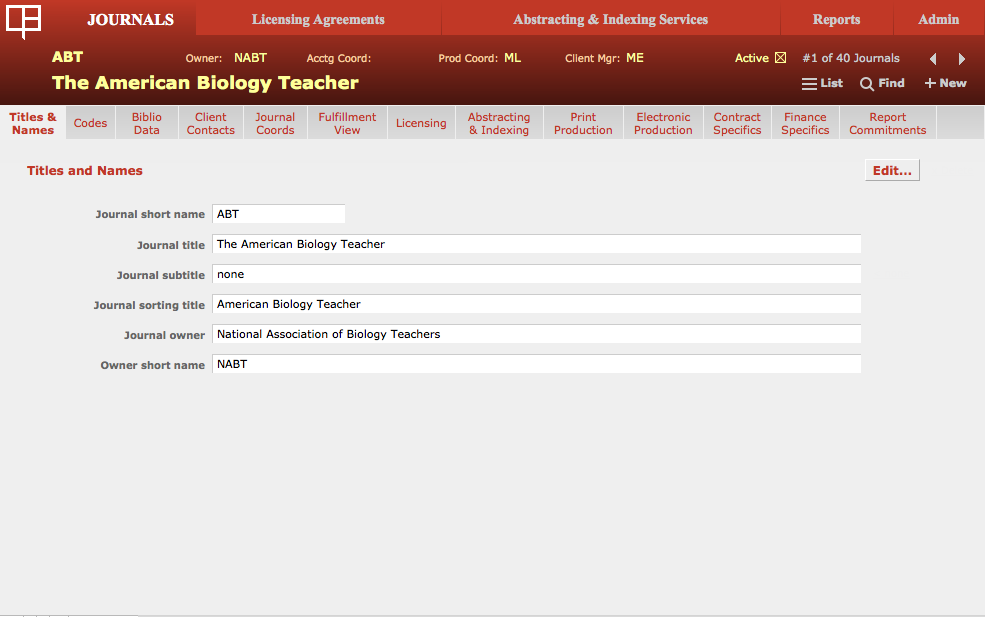
Task: Go to the next journal record arrow
Action: pyautogui.click(x=962, y=59)
